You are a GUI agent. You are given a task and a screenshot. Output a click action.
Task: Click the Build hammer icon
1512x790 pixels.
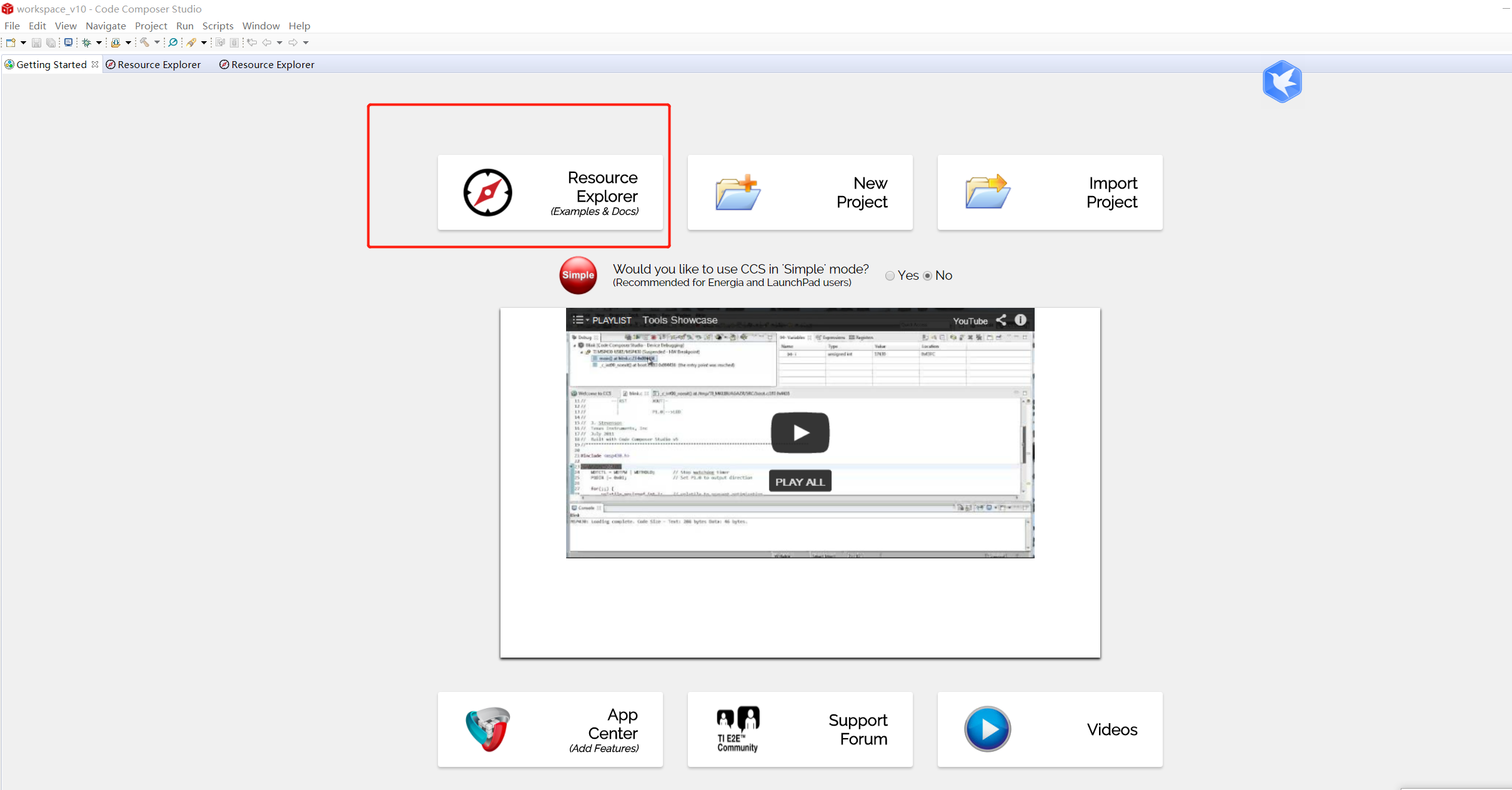[x=144, y=42]
